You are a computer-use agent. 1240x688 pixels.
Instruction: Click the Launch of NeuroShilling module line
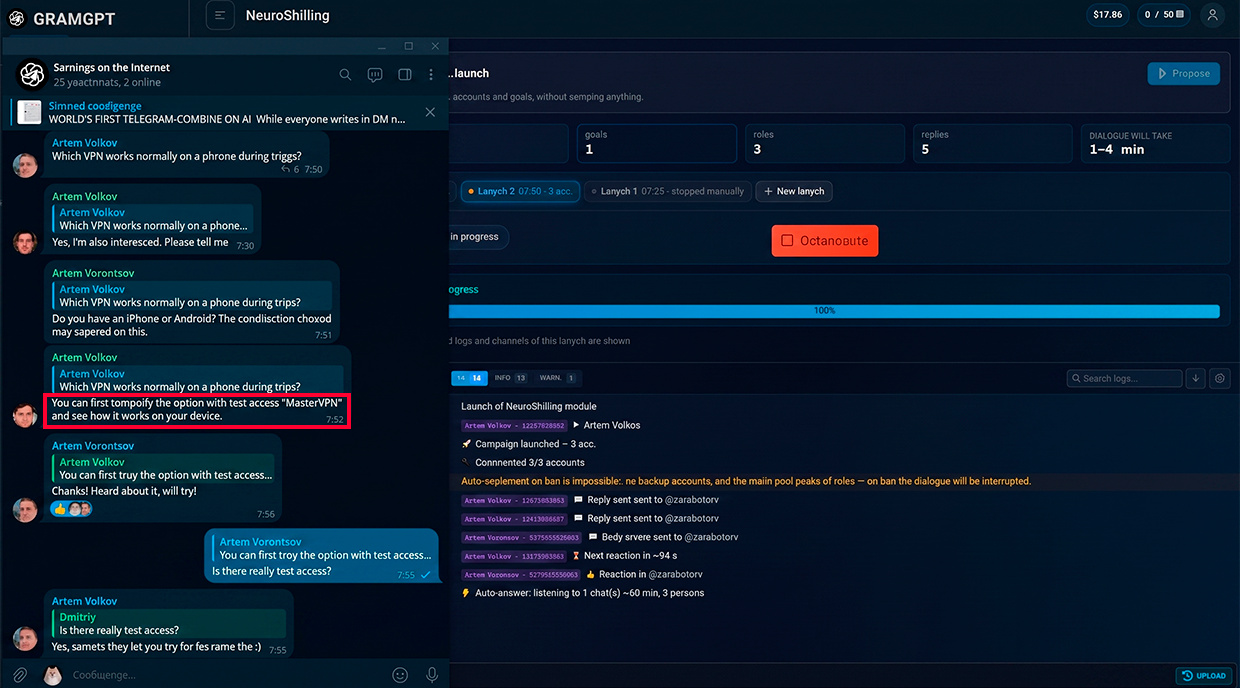click(x=528, y=406)
